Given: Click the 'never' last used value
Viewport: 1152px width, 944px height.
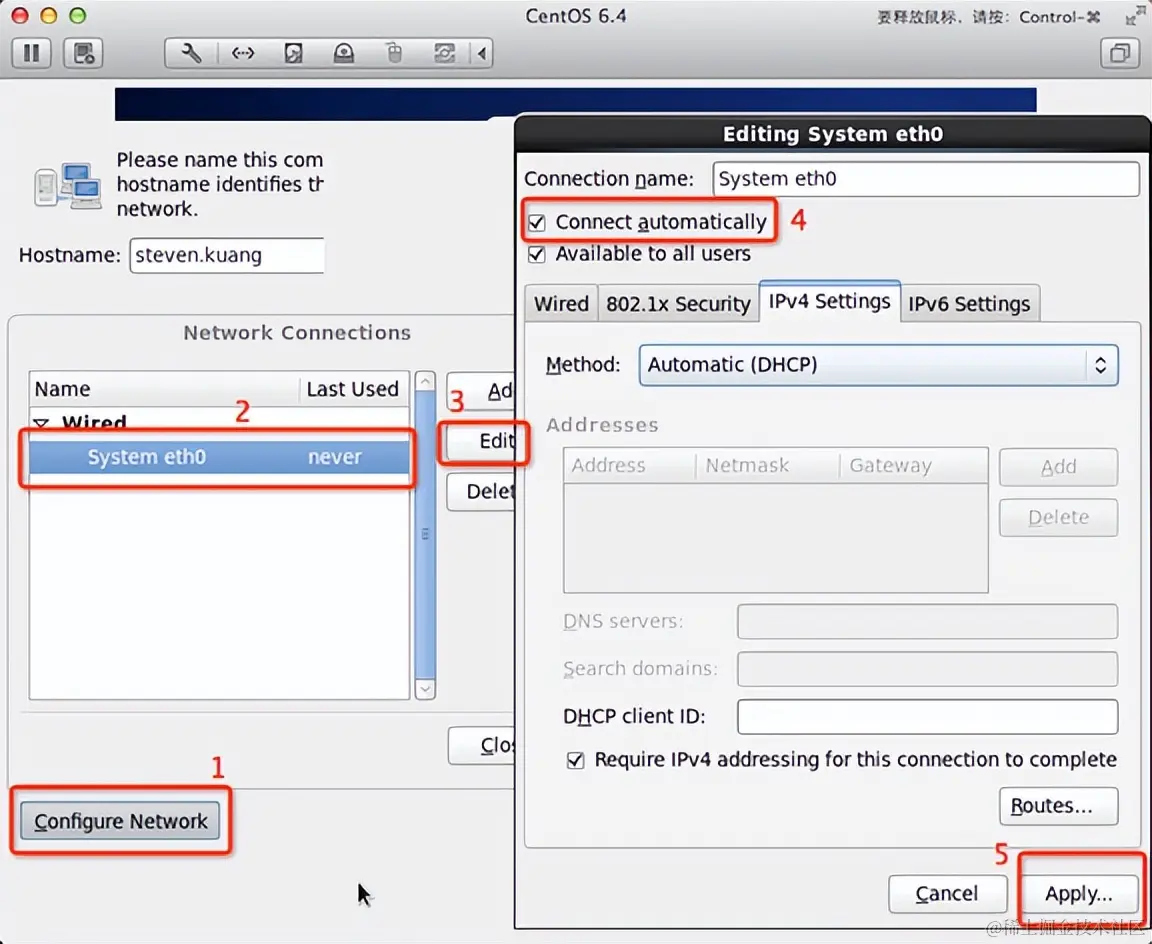Looking at the screenshot, I should 334,457.
